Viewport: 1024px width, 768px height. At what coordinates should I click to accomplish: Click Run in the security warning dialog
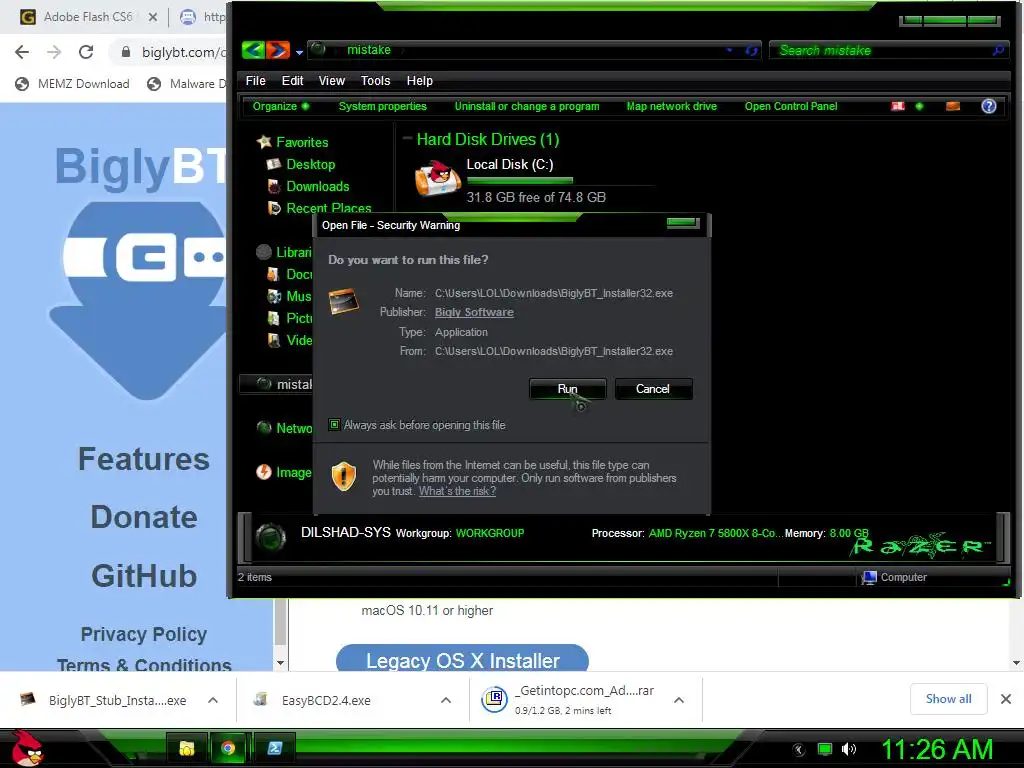(x=568, y=389)
